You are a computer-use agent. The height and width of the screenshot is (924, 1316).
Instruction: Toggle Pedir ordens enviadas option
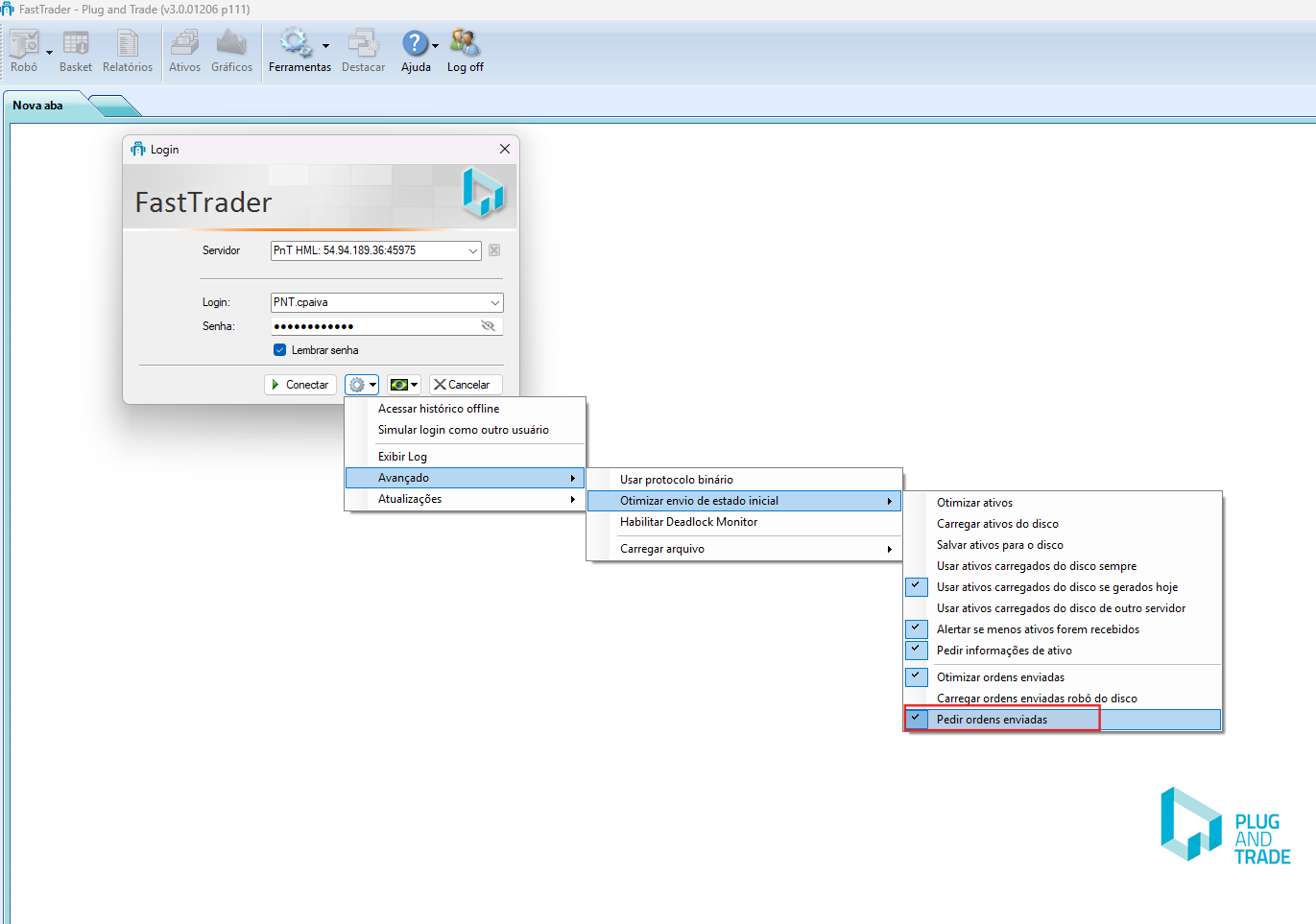coord(992,720)
